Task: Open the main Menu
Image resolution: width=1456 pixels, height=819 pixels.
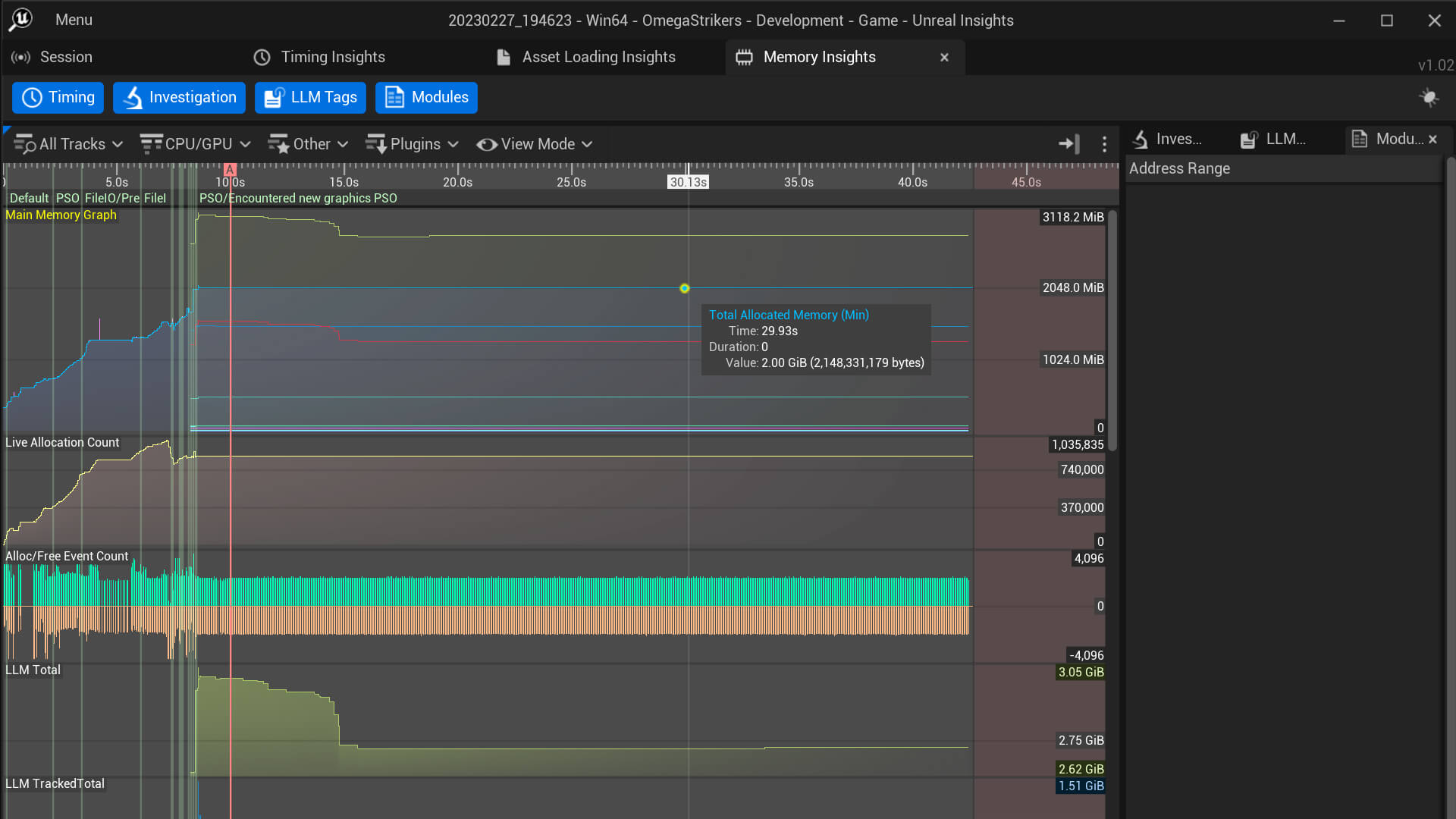Action: click(74, 20)
